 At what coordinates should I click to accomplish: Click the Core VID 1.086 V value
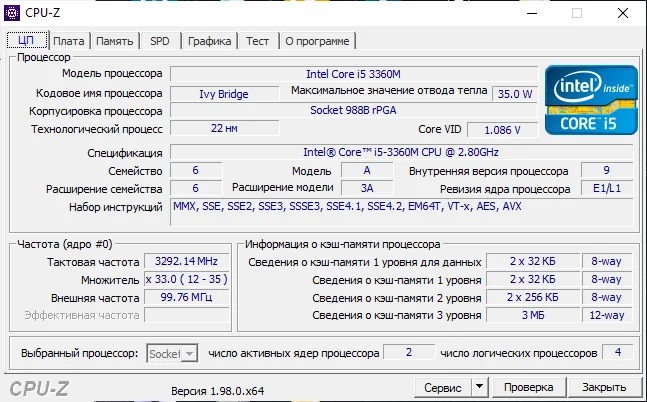[x=503, y=130]
